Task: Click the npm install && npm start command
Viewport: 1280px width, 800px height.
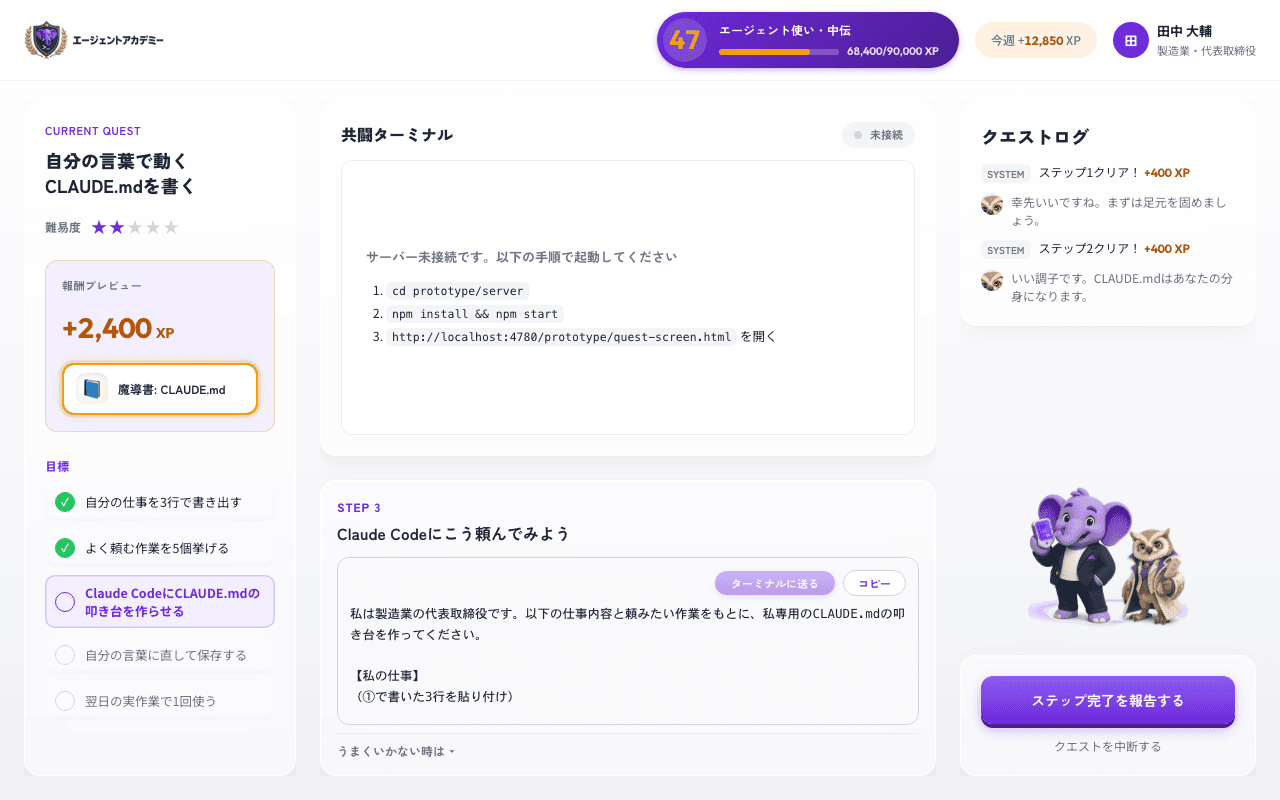Action: 475,314
